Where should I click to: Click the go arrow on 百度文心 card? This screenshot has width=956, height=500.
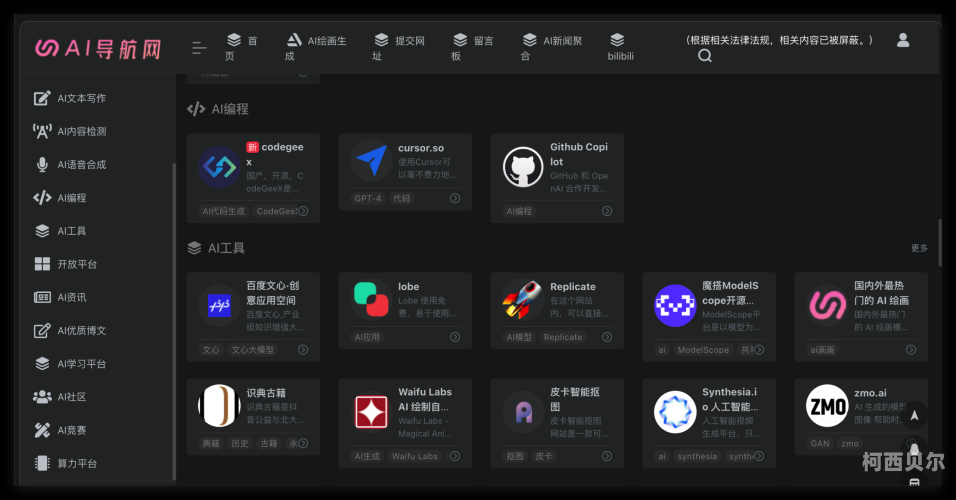tap(303, 349)
